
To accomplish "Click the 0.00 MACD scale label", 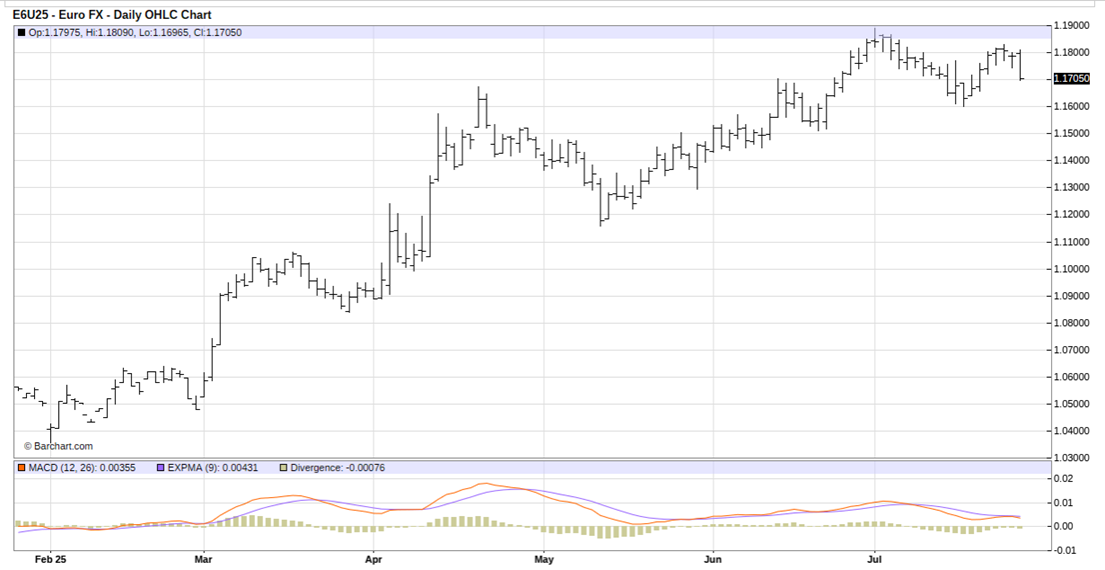I will [x=1064, y=526].
